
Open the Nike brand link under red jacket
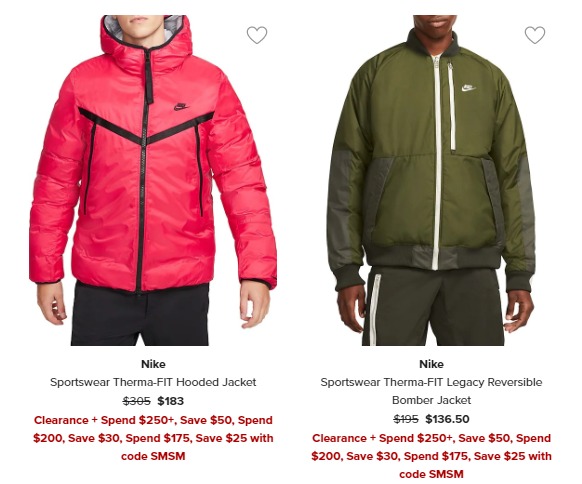tap(153, 364)
